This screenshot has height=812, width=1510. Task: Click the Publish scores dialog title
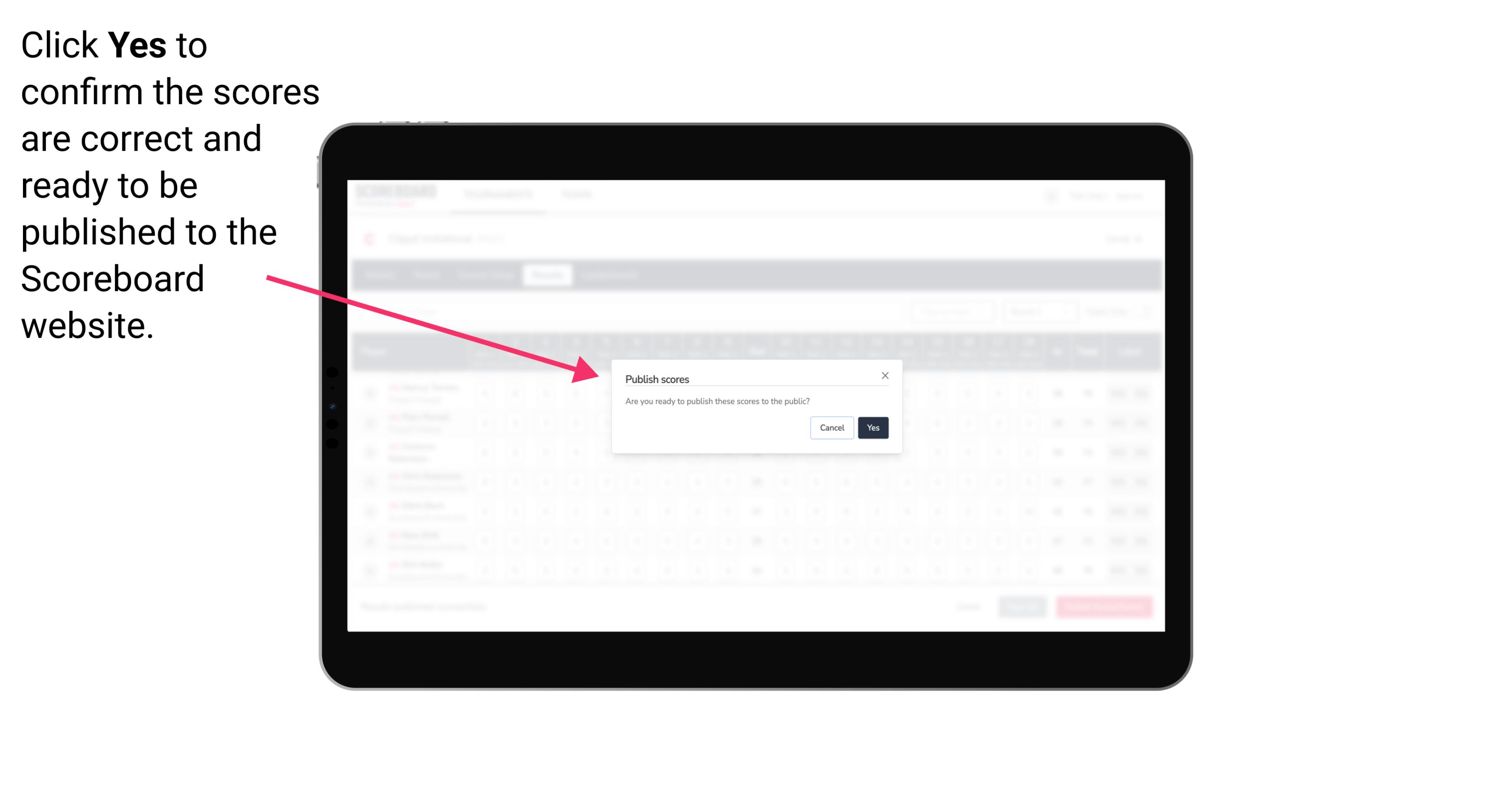(x=657, y=378)
